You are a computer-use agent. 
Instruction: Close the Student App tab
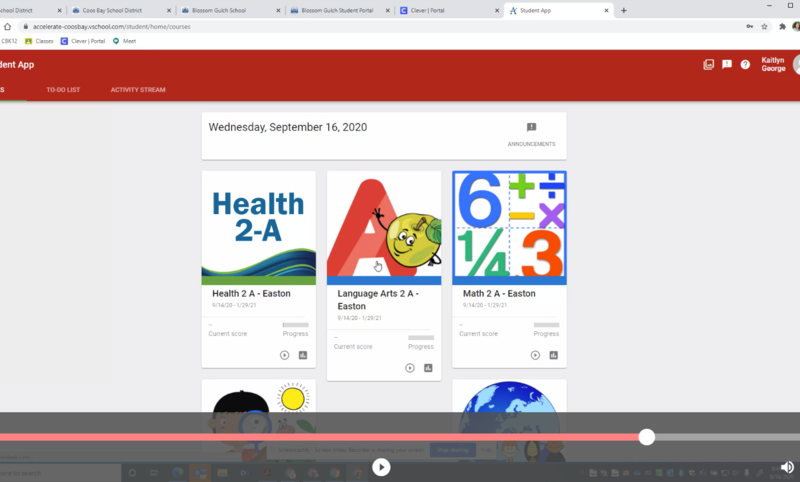[x=606, y=10]
